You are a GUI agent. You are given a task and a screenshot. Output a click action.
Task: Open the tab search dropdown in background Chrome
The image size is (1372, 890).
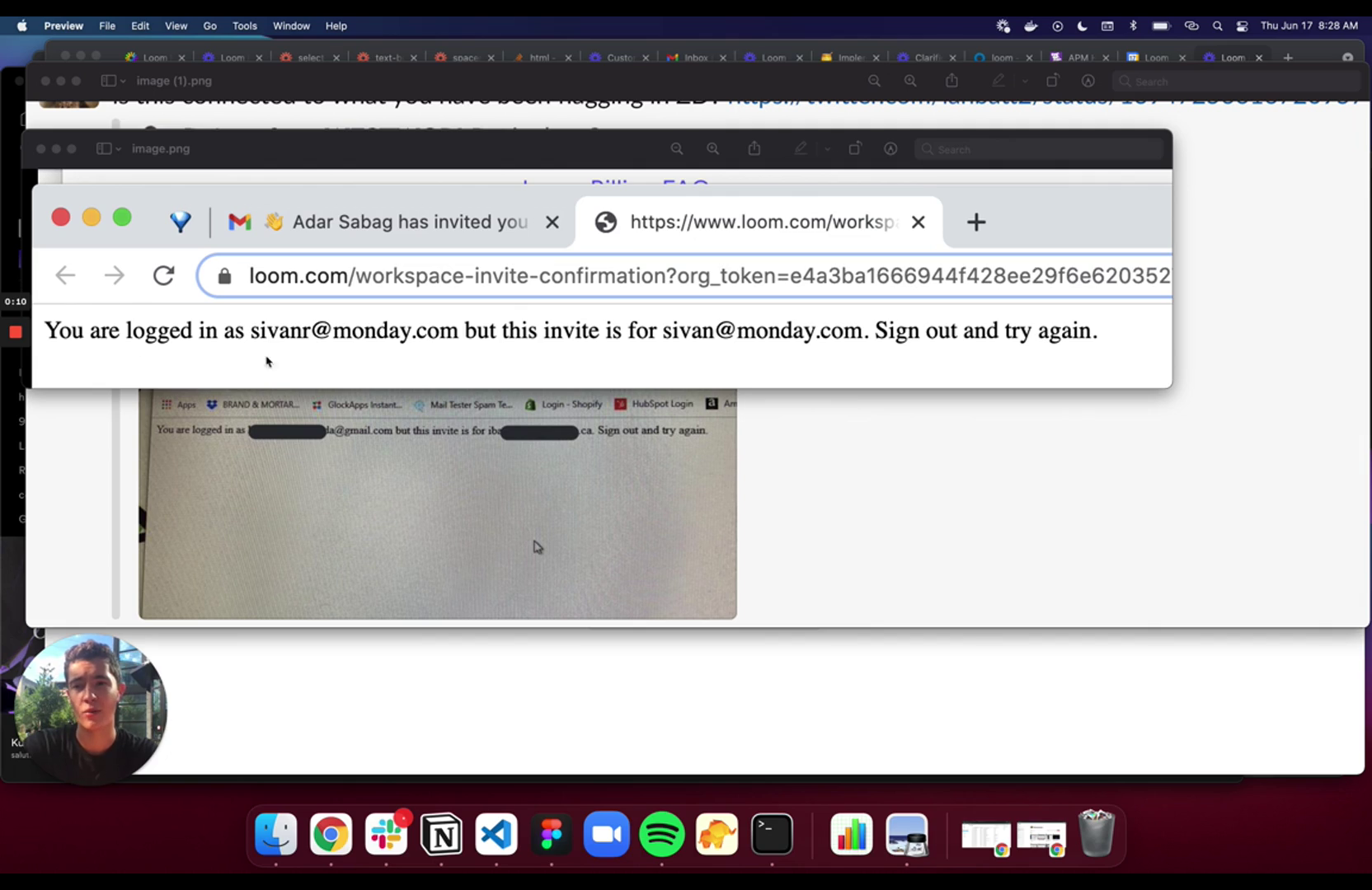point(1347,58)
